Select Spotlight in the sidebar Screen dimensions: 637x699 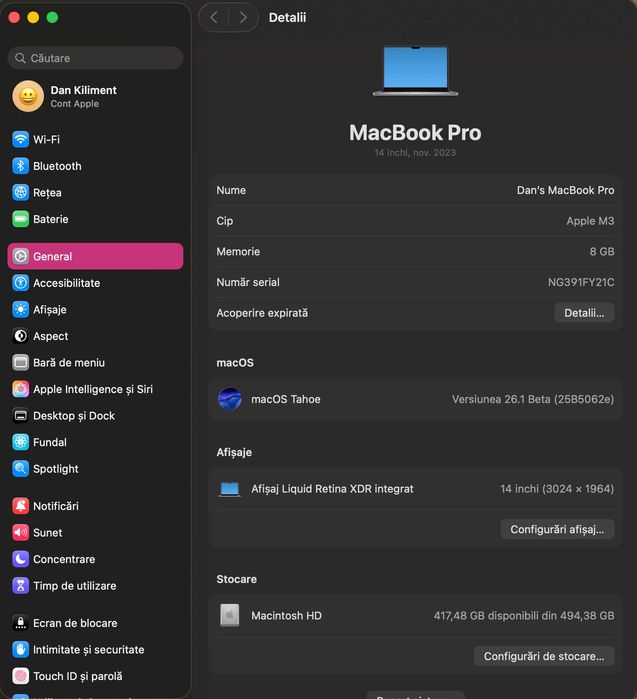click(95, 469)
